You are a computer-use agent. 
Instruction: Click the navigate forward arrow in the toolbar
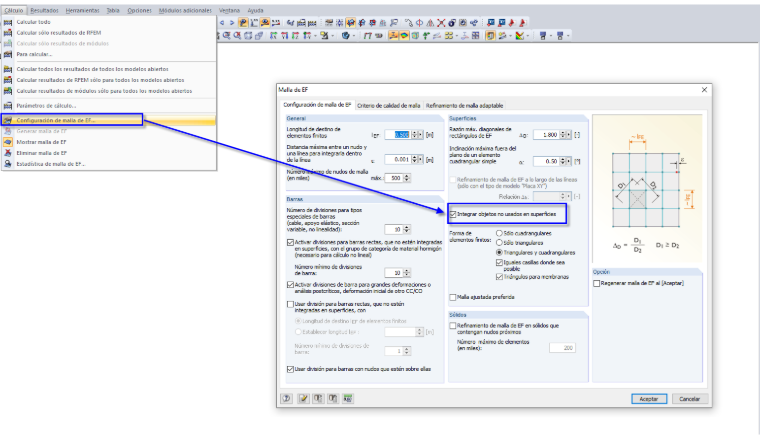pyautogui.click(x=232, y=23)
